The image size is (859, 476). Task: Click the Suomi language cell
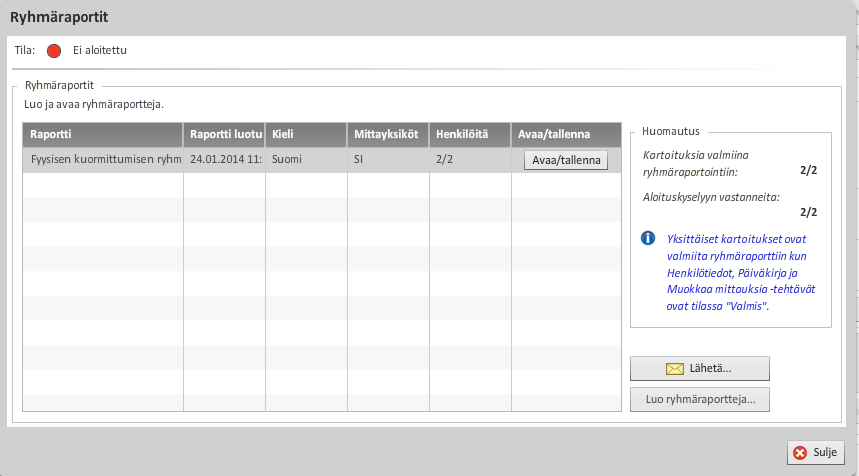[306, 159]
